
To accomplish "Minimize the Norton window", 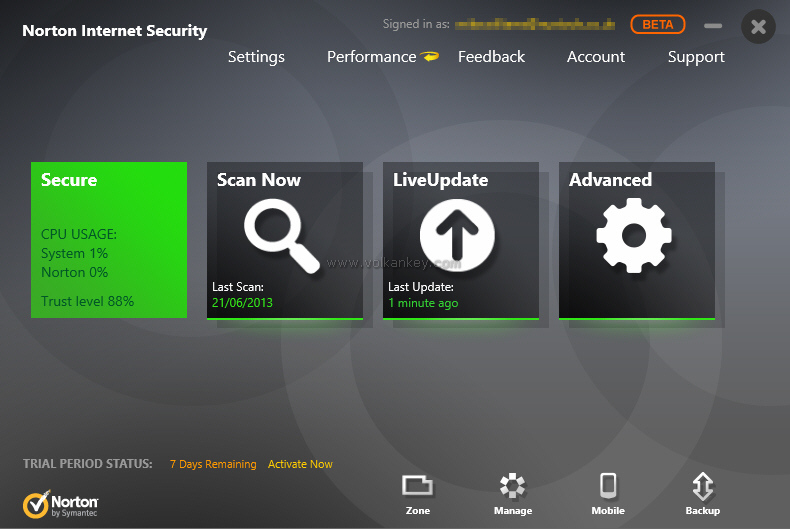I will pyautogui.click(x=713, y=26).
